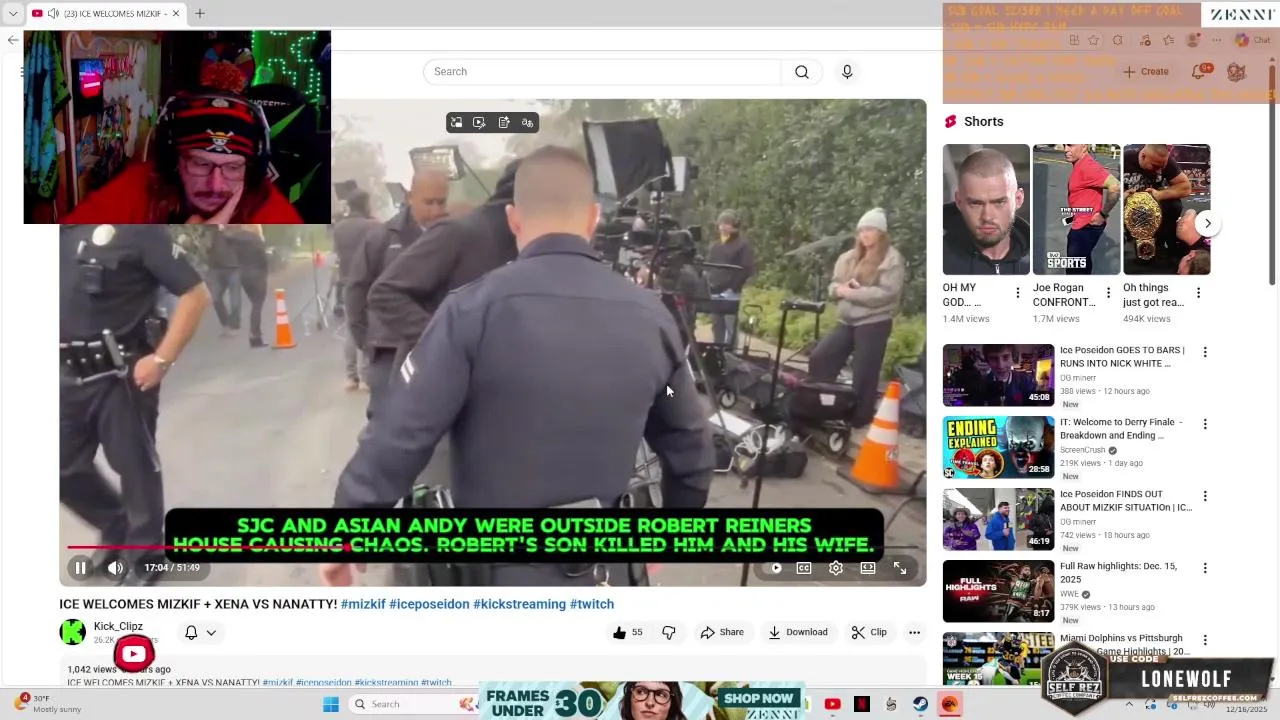Play Full Raw highlights Dec. 15 video
Viewport: 1280px width, 720px height.
(998, 591)
